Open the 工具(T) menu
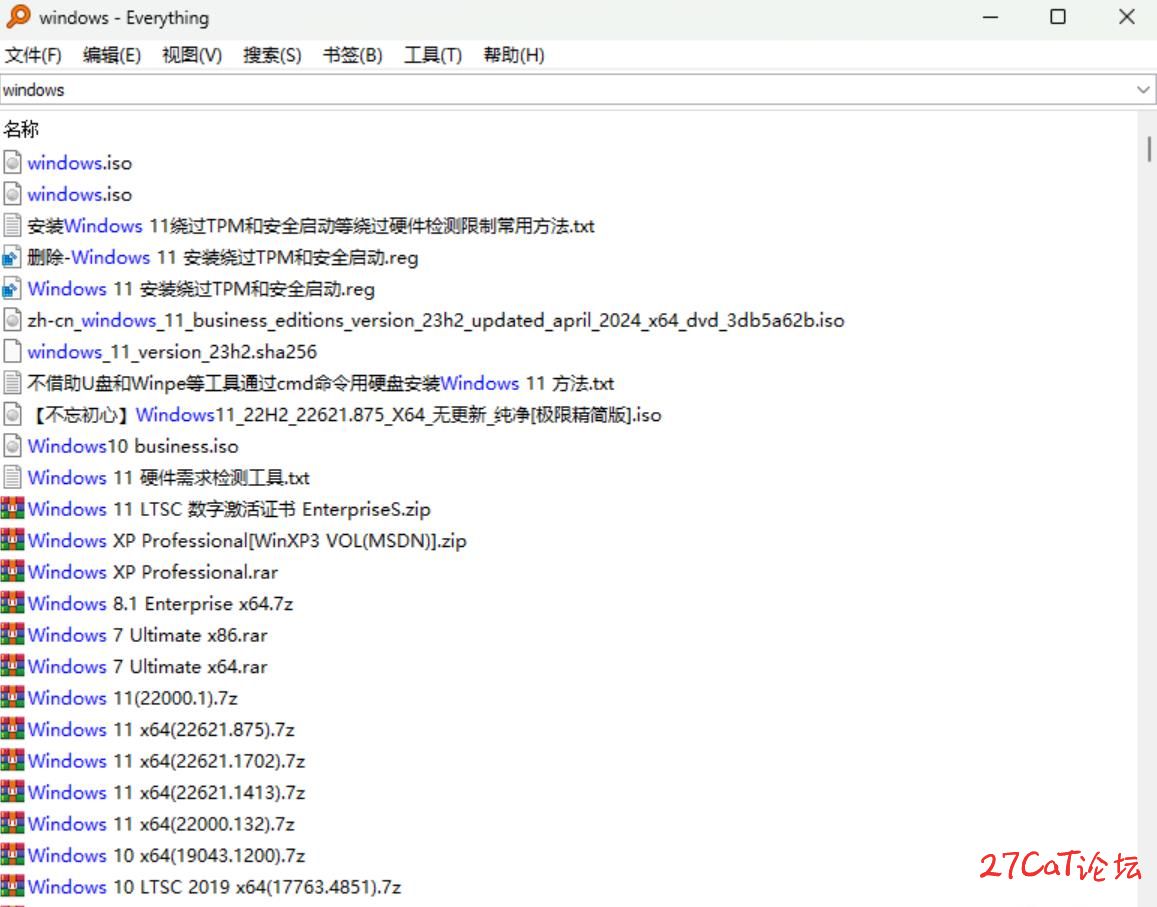This screenshot has height=907, width=1157. (433, 55)
